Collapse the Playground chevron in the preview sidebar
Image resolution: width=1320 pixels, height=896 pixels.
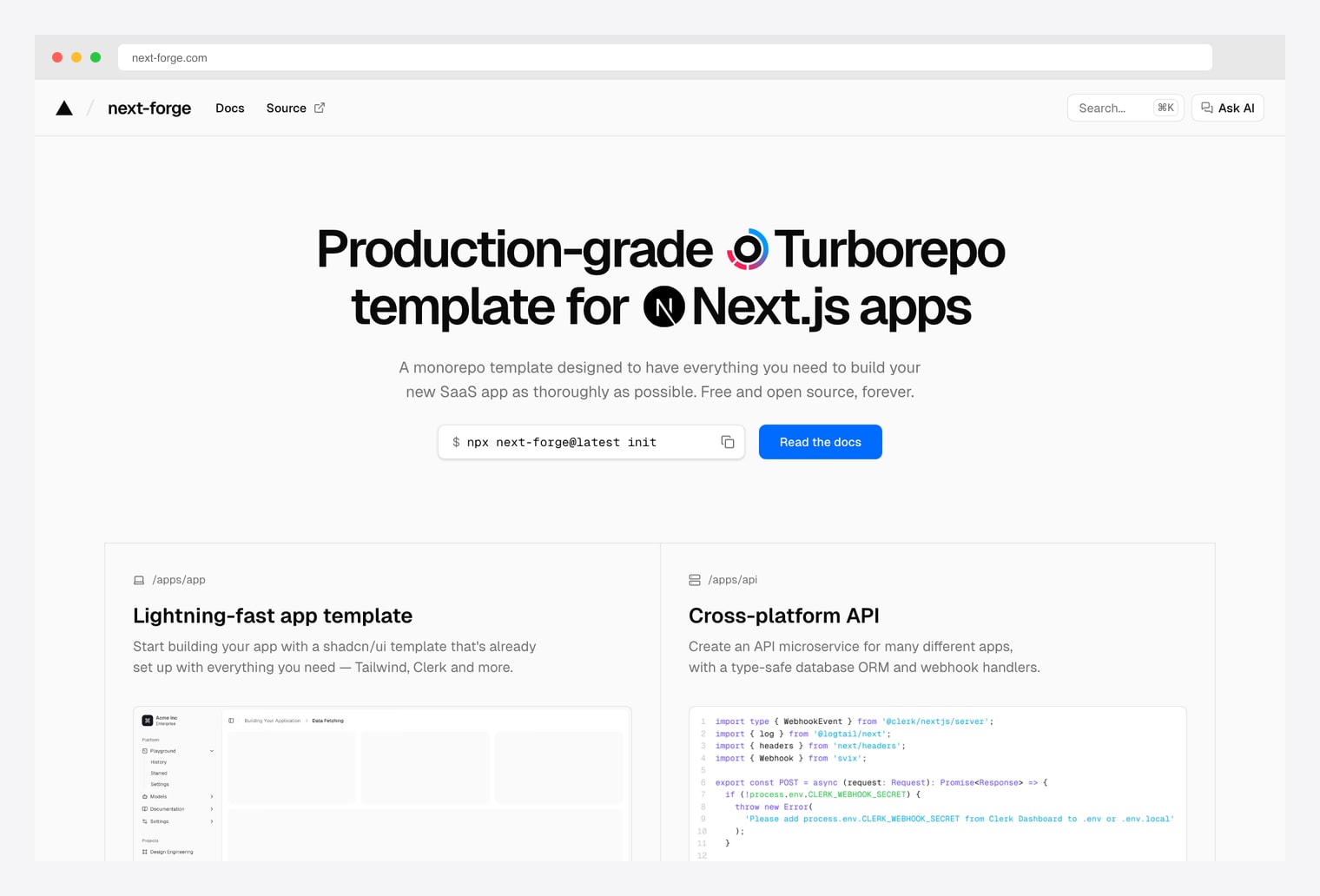pos(212,751)
